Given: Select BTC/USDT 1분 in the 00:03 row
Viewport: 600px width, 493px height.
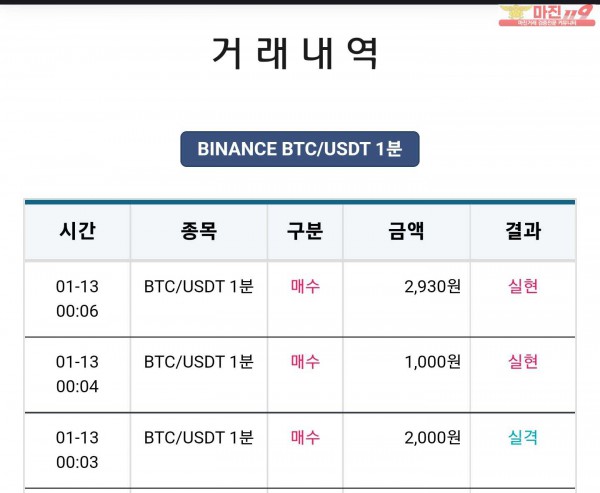Looking at the screenshot, I should point(199,437).
